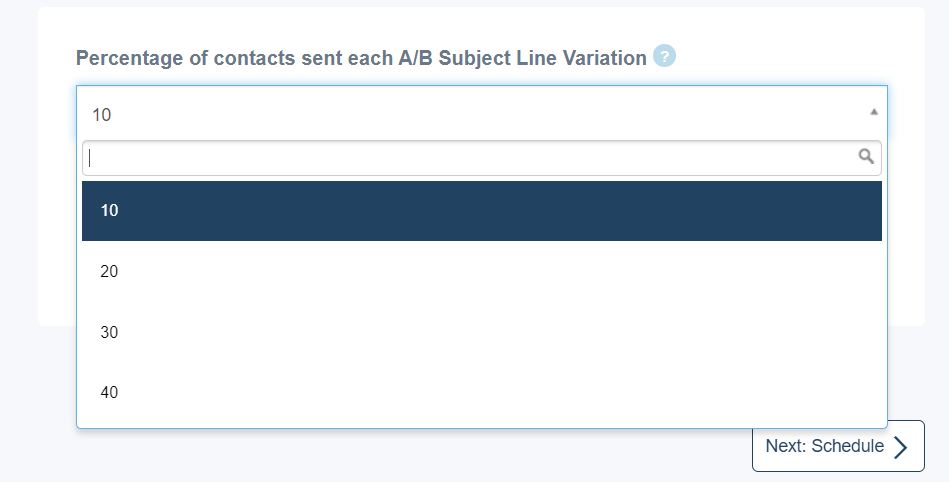Close the percentage dropdown via its header box
The image size is (949, 482).
pos(482,113)
